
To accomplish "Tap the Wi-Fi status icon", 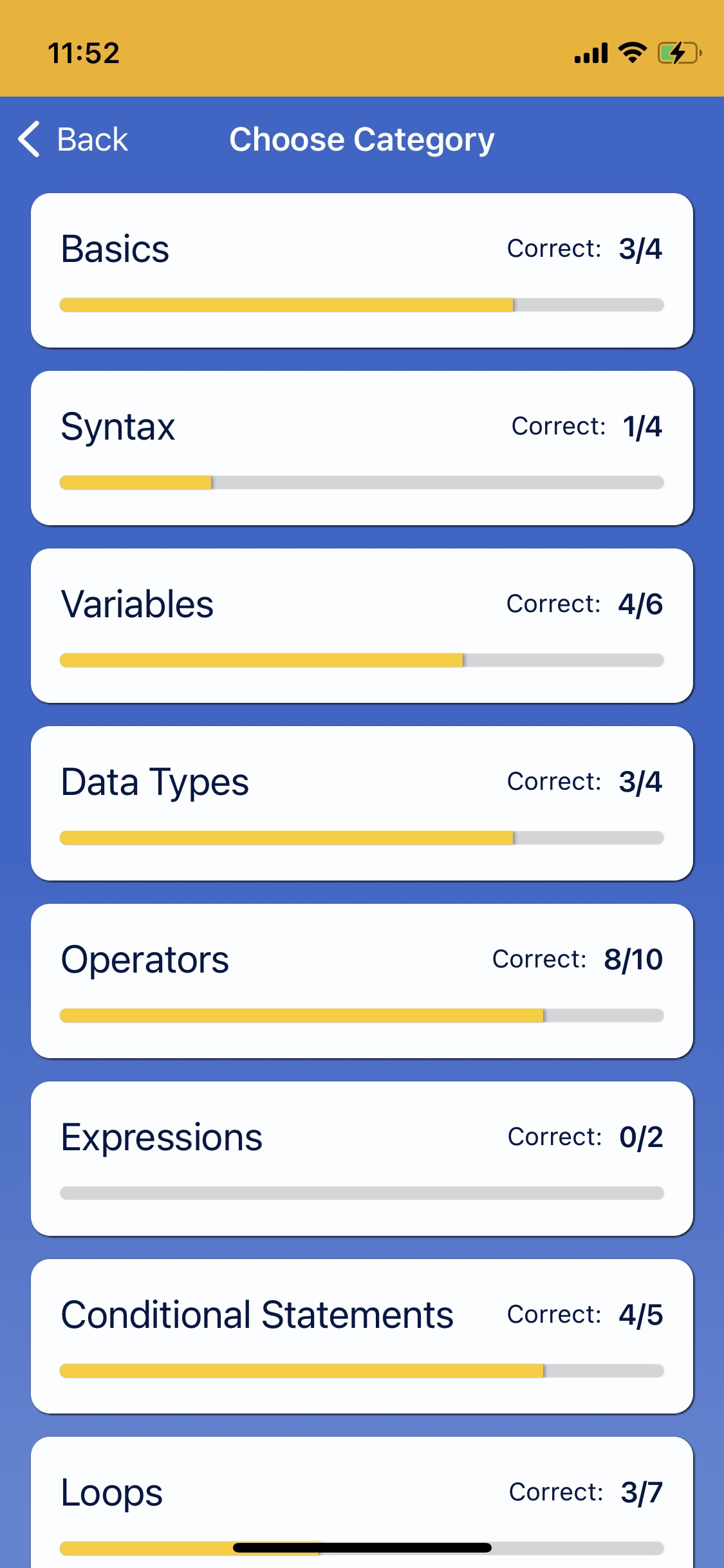I will 632,53.
